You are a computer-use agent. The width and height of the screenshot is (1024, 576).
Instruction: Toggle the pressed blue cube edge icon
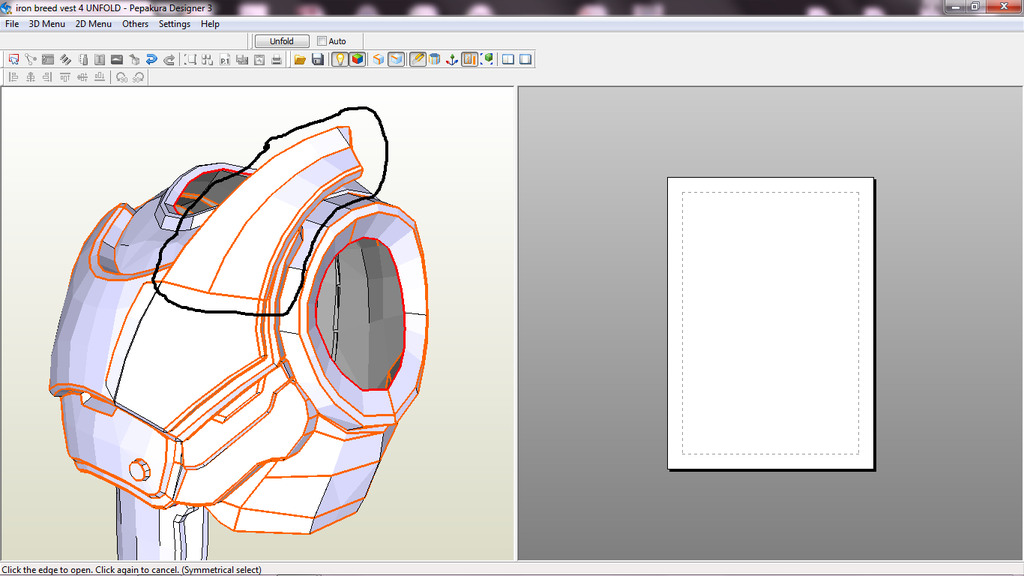tap(396, 59)
